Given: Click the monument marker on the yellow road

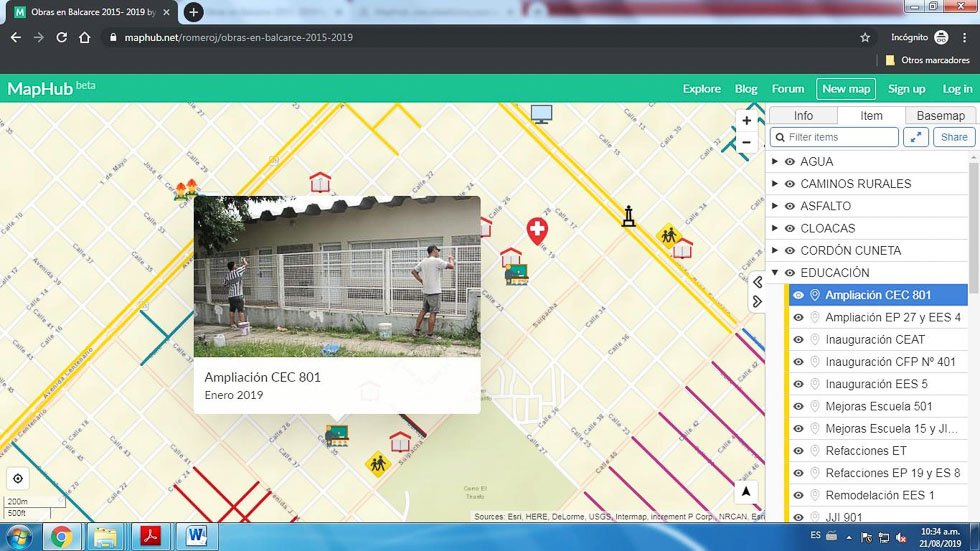Looking at the screenshot, I should pos(629,216).
